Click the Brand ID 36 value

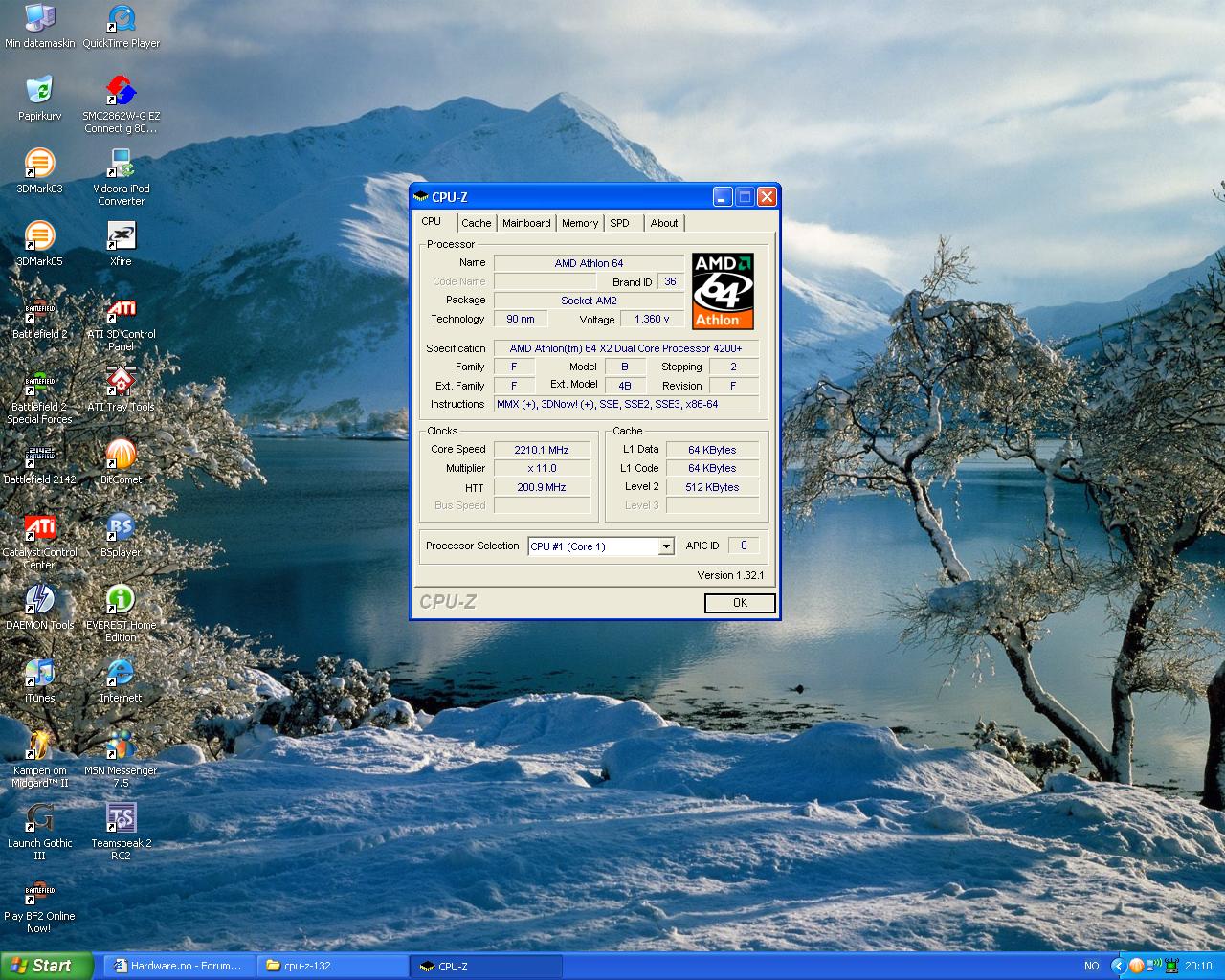pos(671,281)
